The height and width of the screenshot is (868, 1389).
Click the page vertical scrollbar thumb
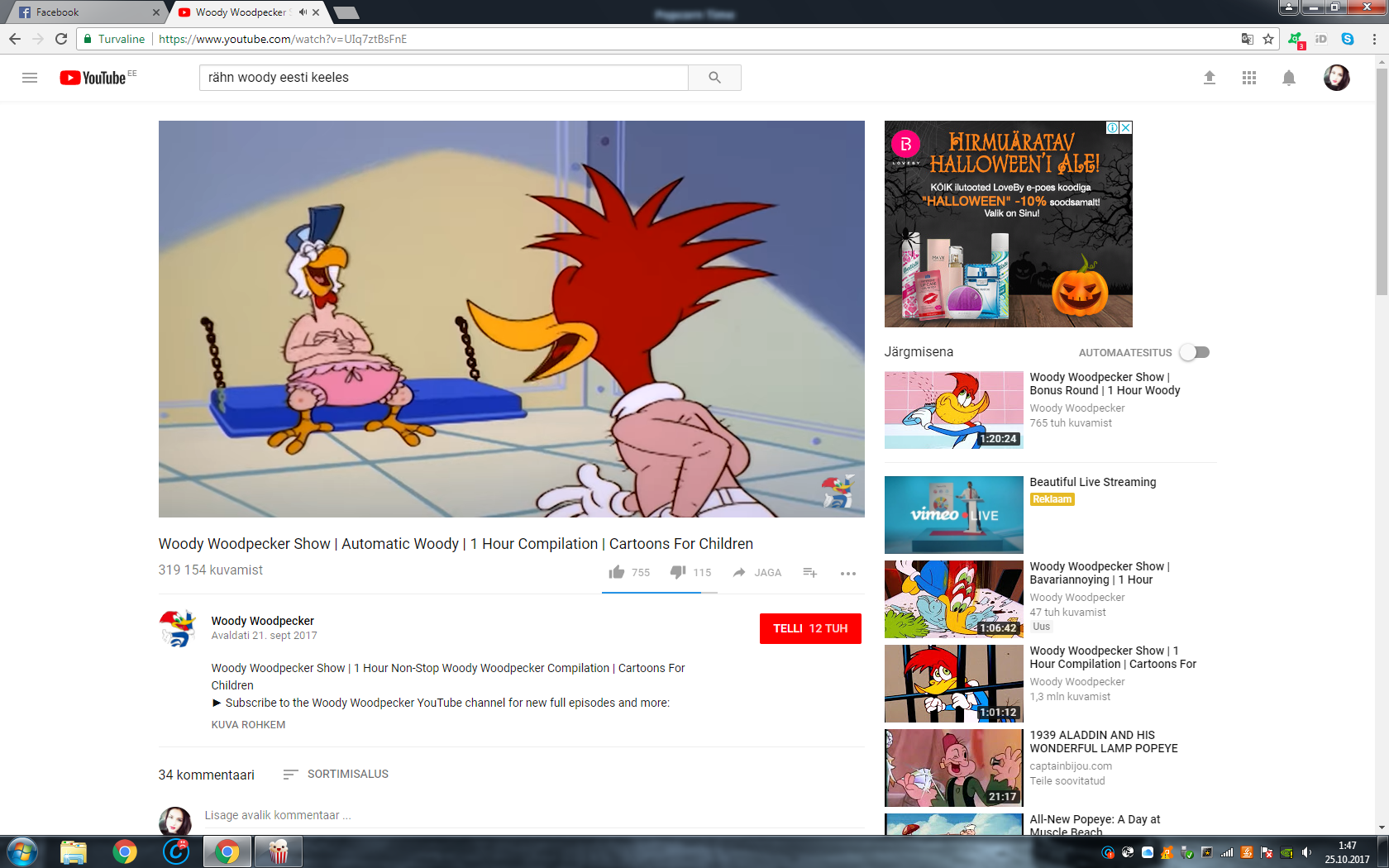point(1382,182)
